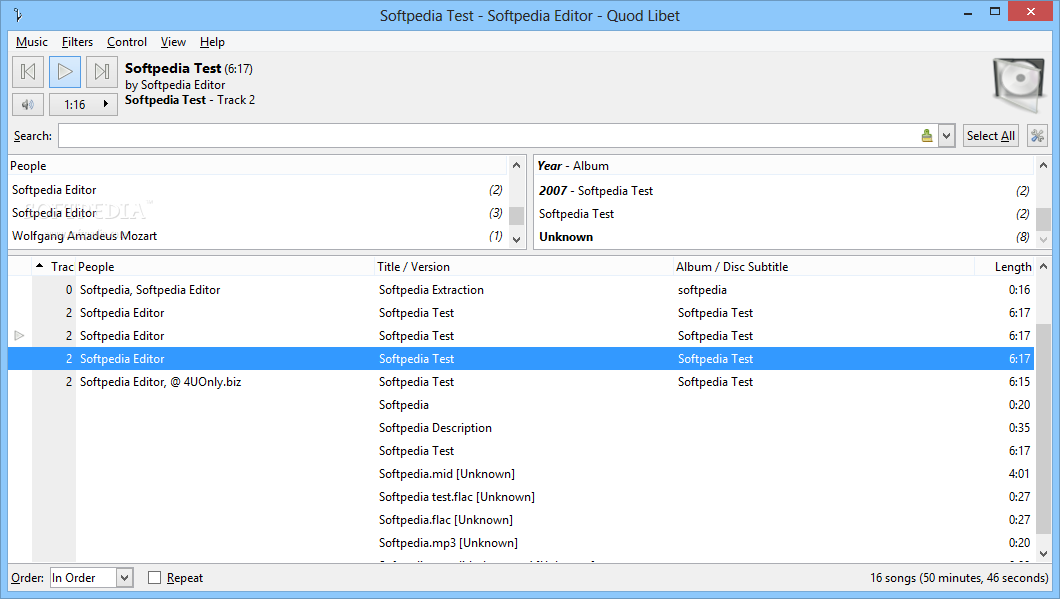This screenshot has height=599, width=1060.
Task: Select the 2007 - Softpedia Test album
Action: pyautogui.click(x=784, y=191)
